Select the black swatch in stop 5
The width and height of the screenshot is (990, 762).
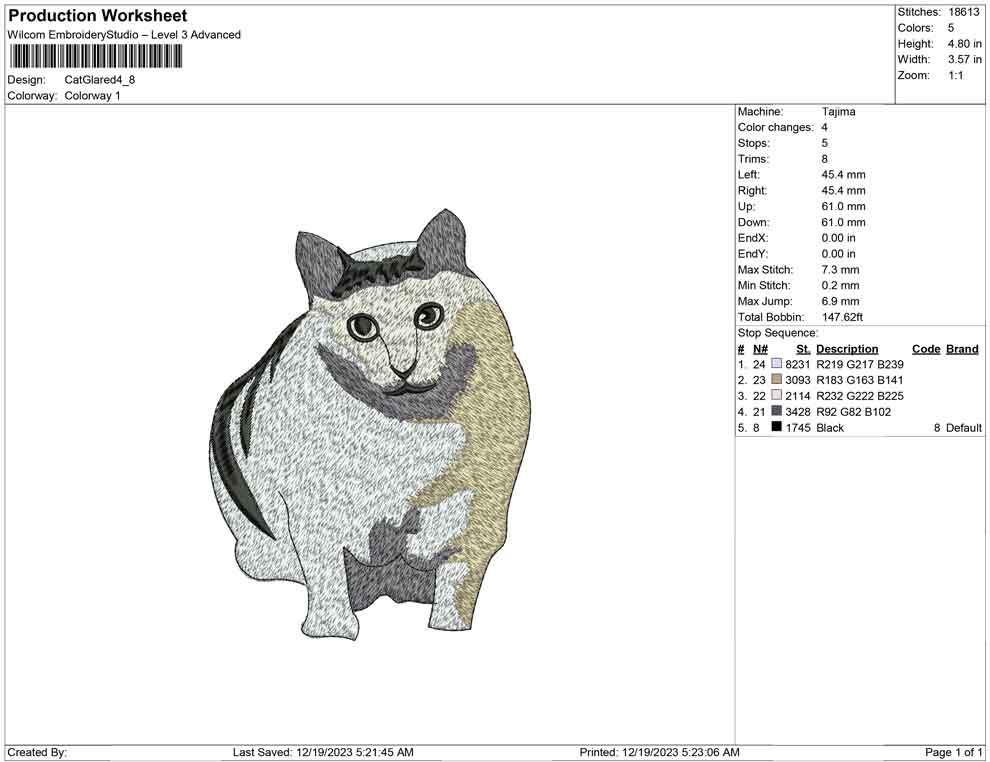[x=776, y=426]
